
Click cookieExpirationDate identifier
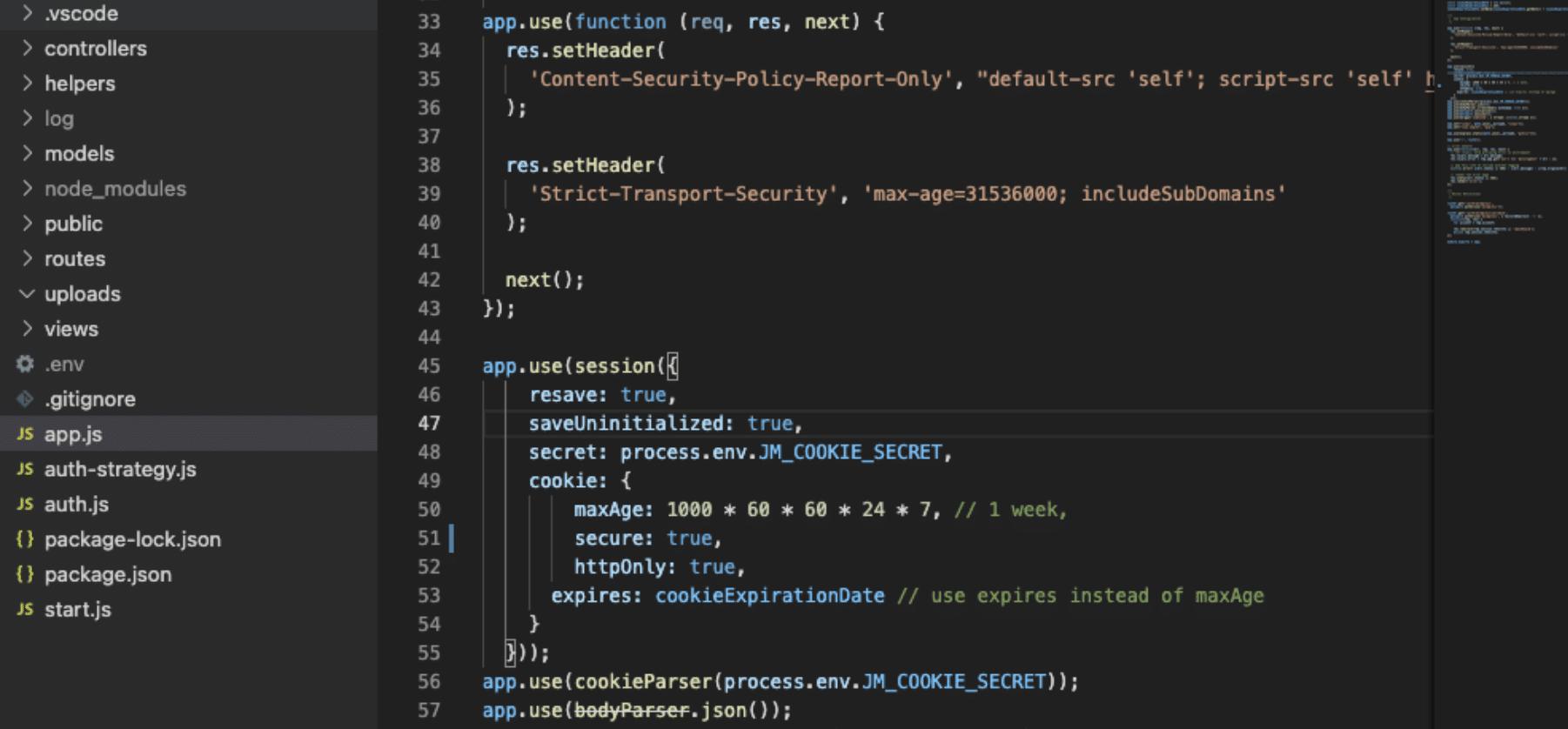click(770, 595)
